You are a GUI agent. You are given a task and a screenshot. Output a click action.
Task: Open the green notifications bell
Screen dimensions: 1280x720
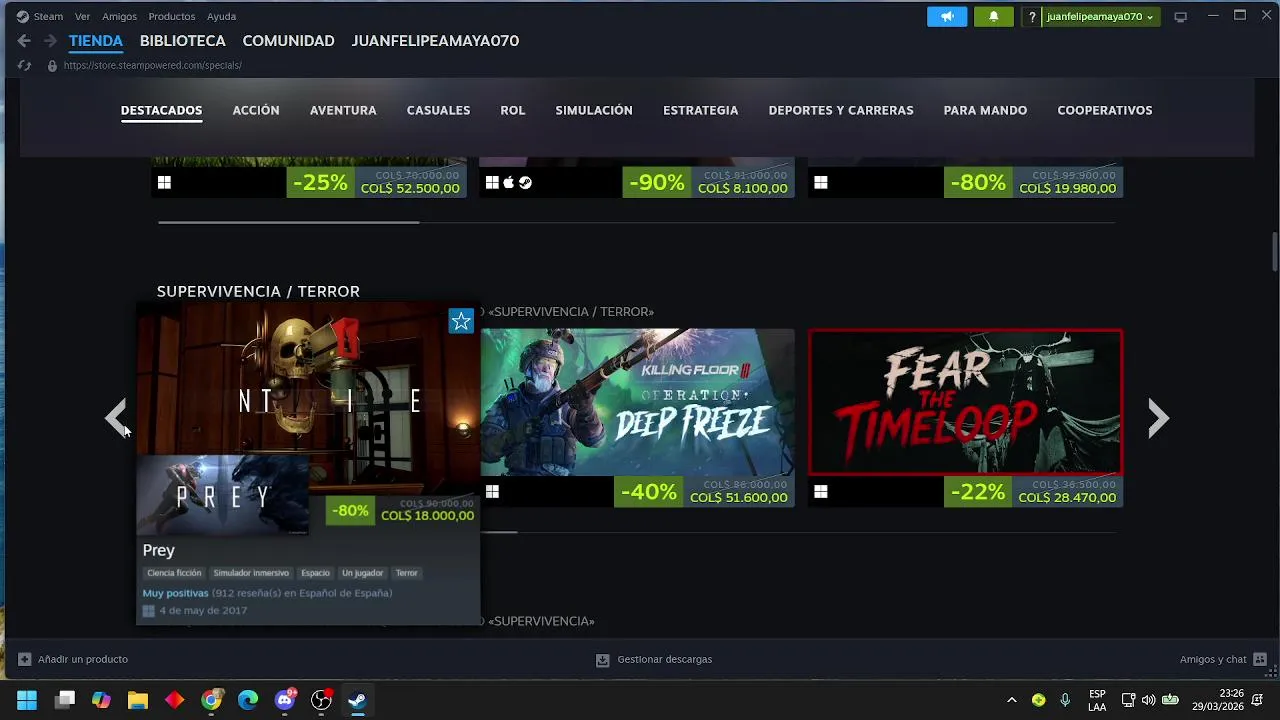[993, 16]
